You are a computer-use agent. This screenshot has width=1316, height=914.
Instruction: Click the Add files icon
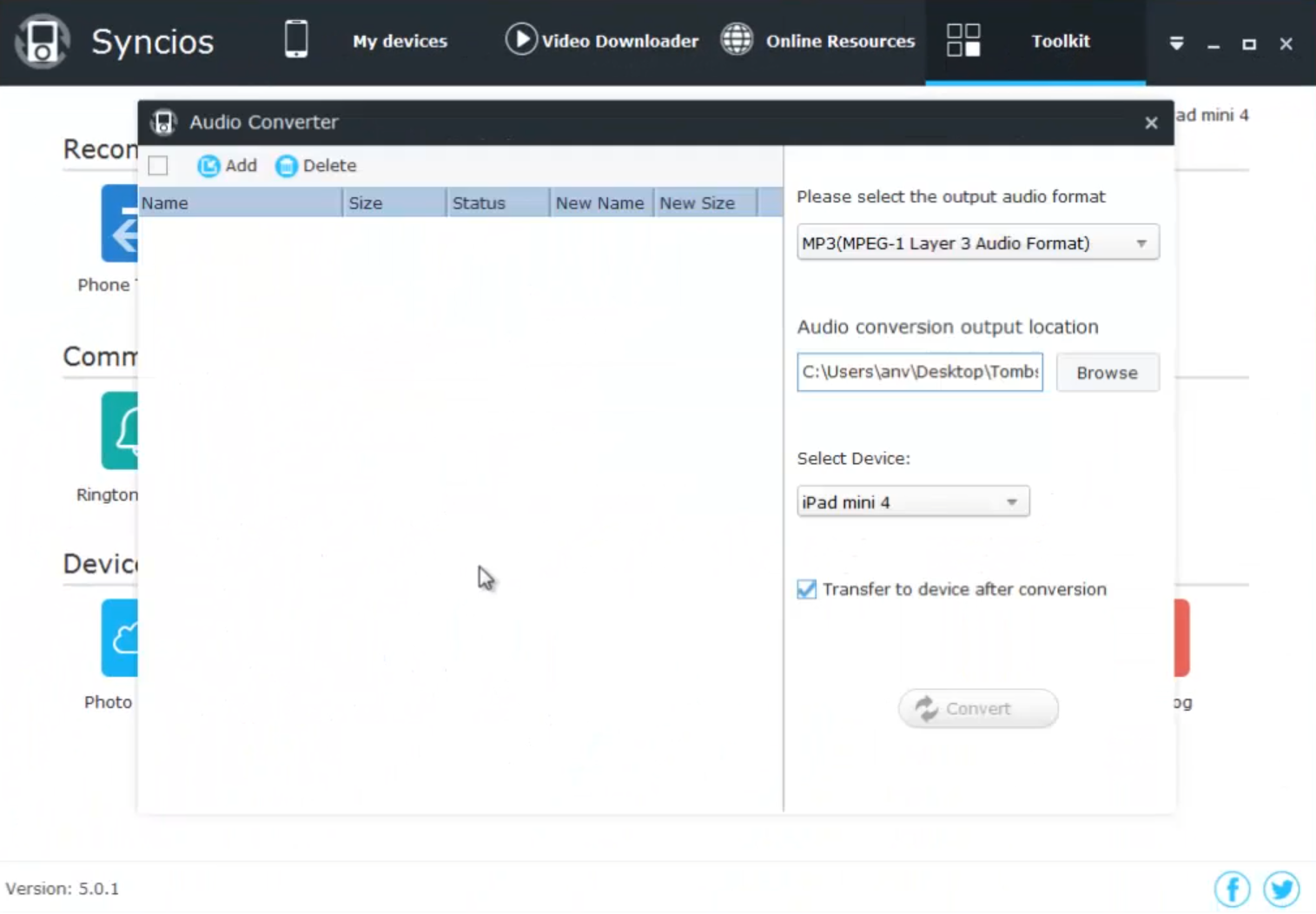[208, 166]
